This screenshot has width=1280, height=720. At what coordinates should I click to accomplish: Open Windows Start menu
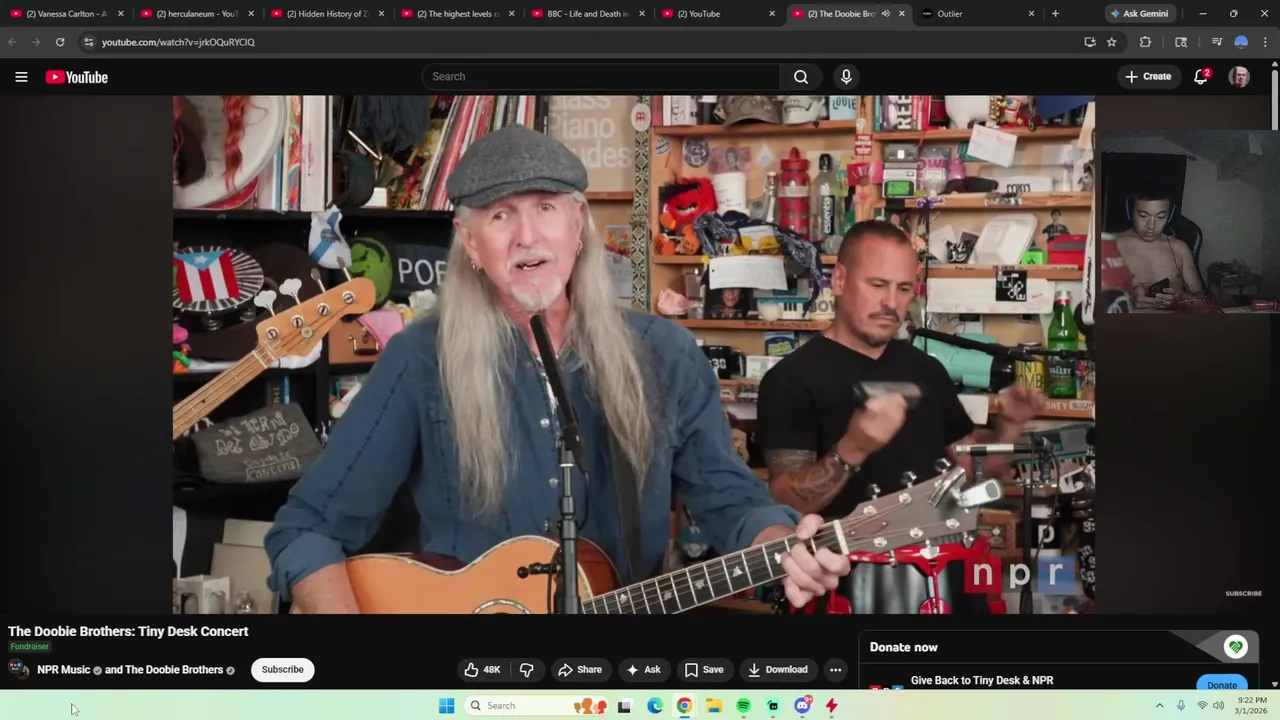[x=447, y=706]
